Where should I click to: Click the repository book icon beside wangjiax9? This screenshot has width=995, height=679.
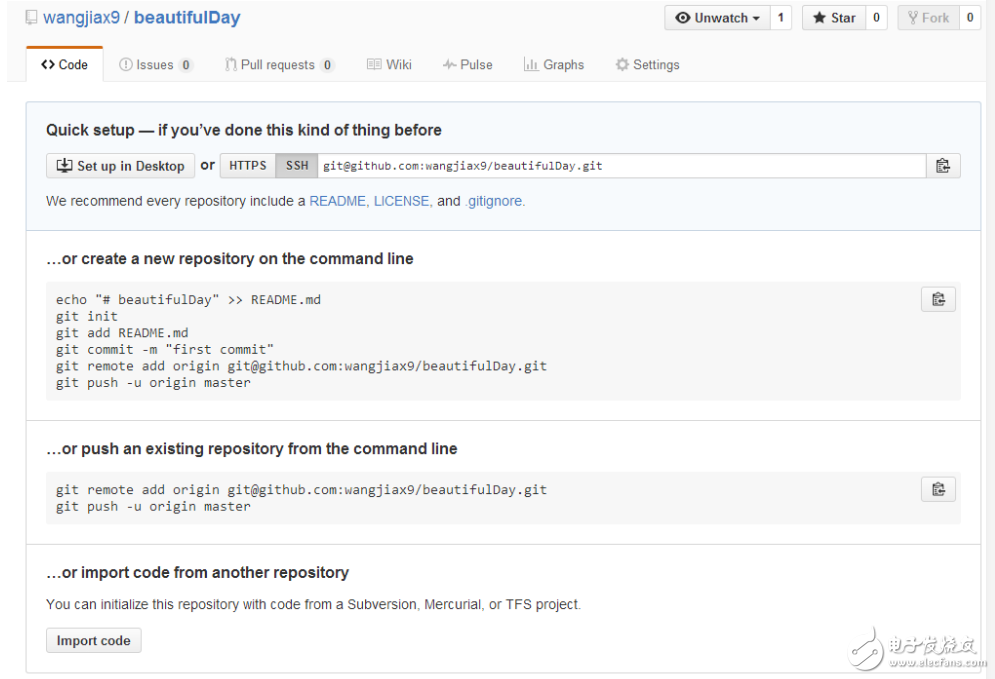31,18
